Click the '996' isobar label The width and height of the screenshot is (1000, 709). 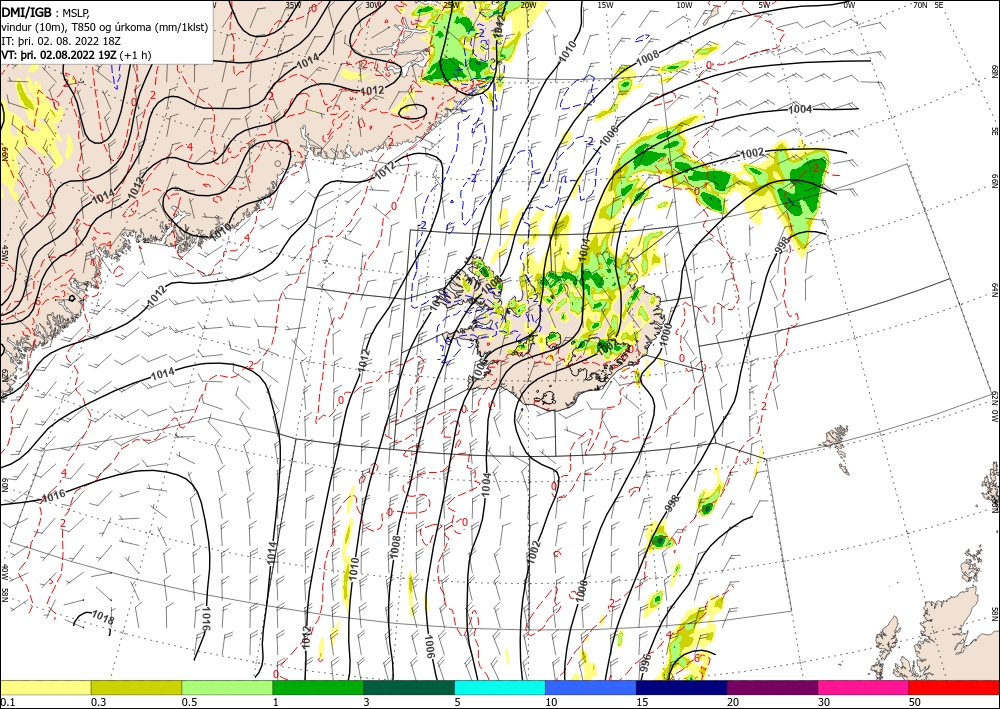point(645,661)
